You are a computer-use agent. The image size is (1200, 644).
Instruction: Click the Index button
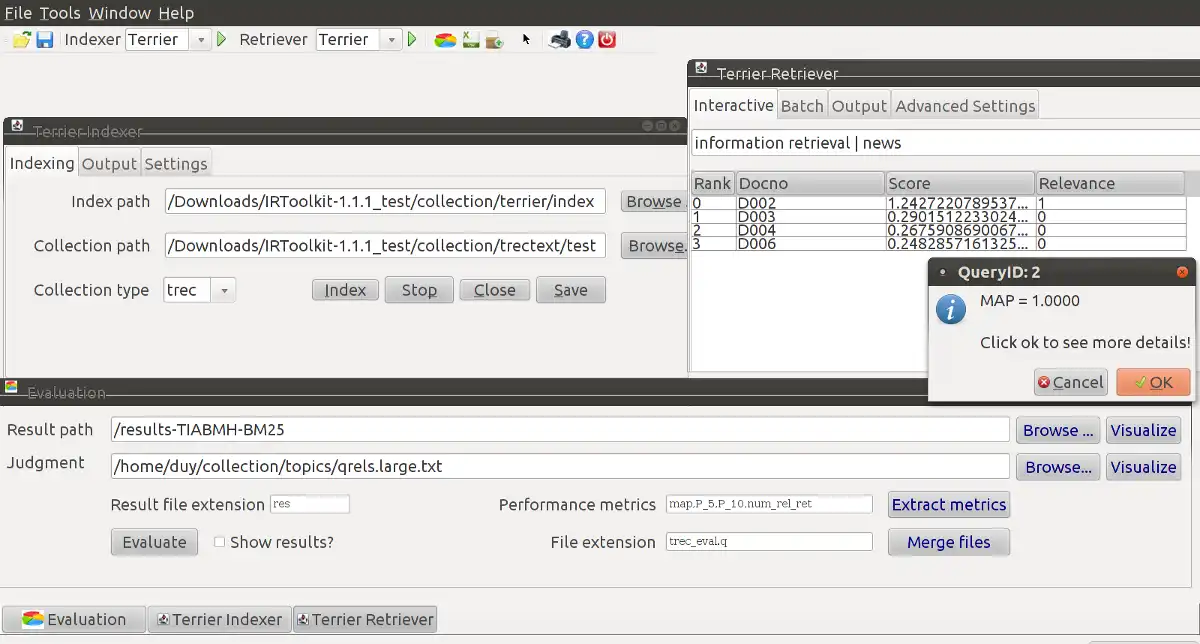[345, 290]
